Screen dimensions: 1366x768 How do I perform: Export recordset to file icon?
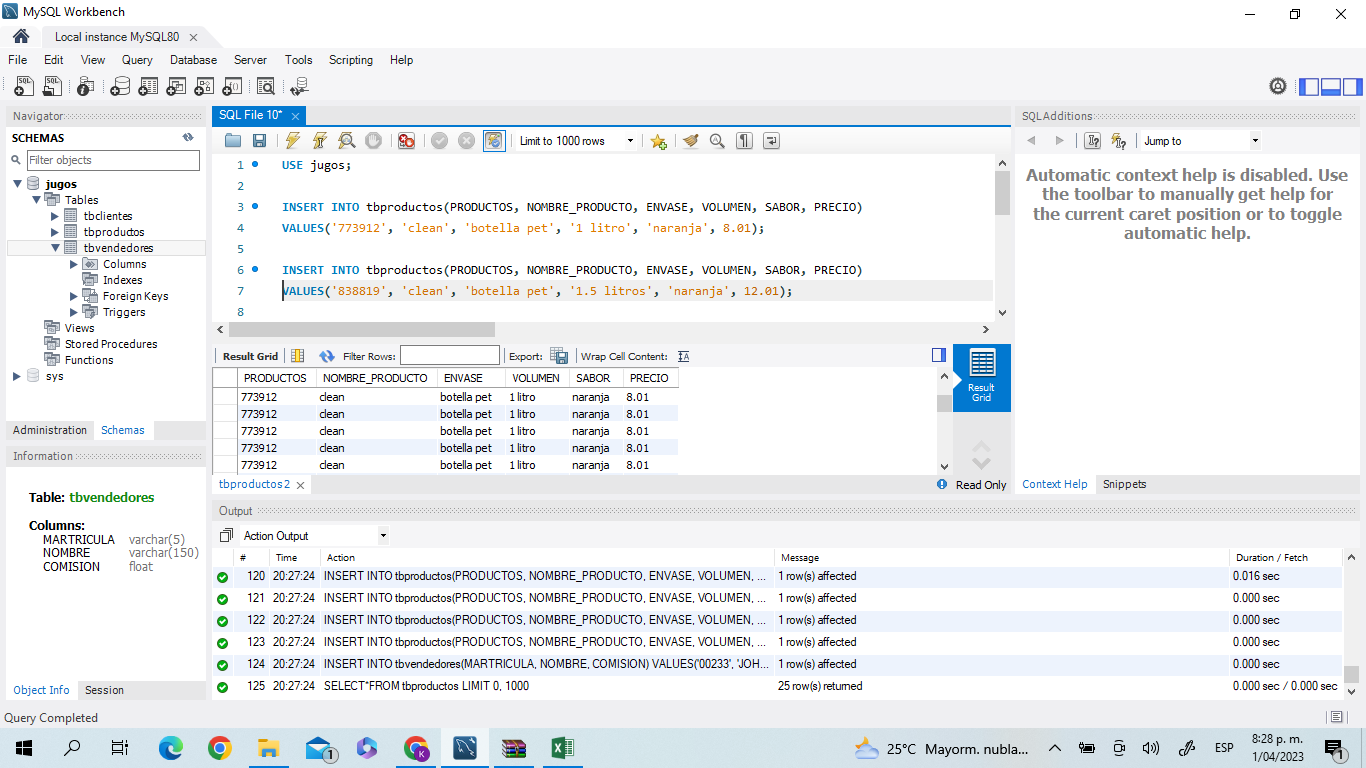560,356
